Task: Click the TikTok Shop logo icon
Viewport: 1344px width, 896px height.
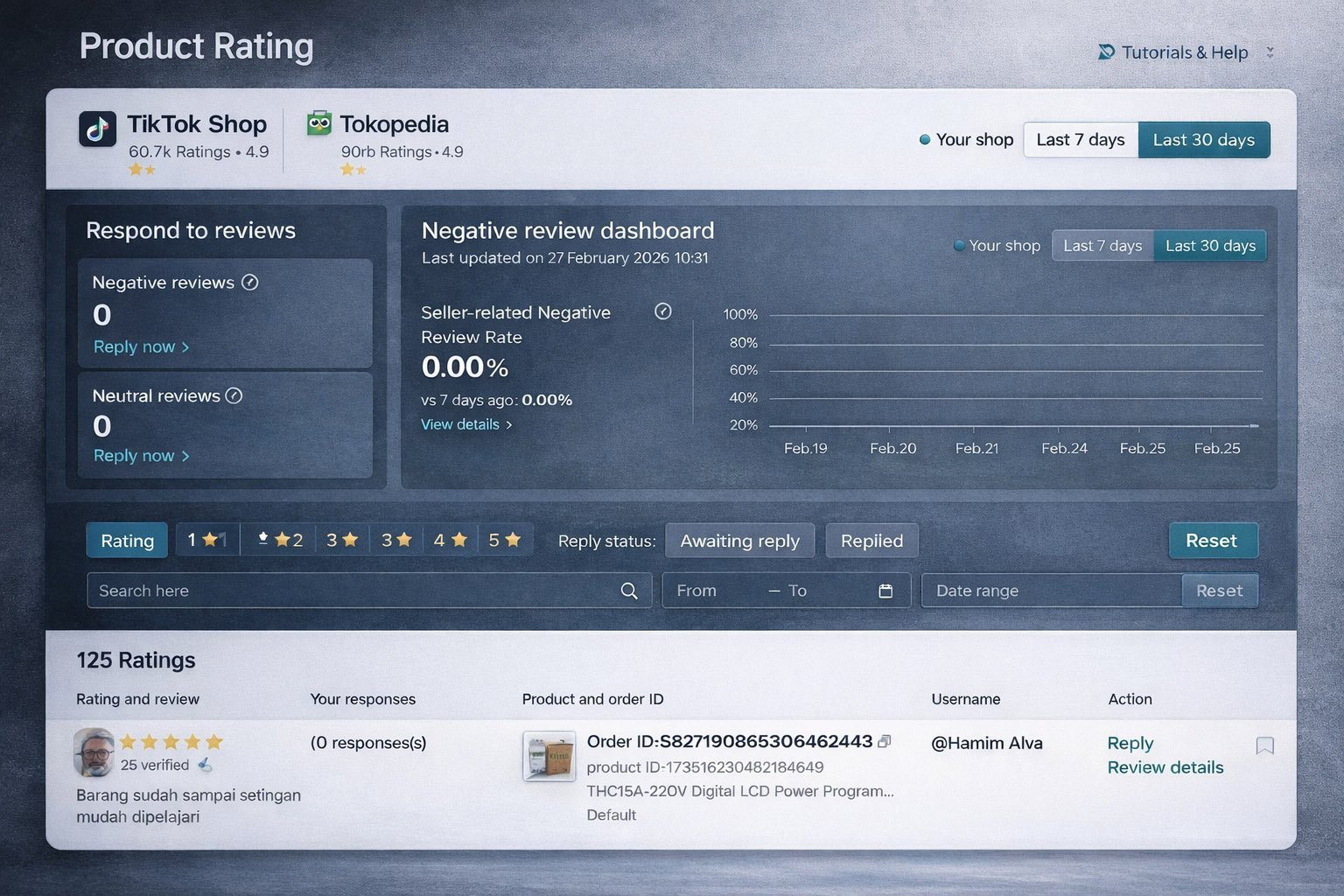Action: pyautogui.click(x=97, y=129)
